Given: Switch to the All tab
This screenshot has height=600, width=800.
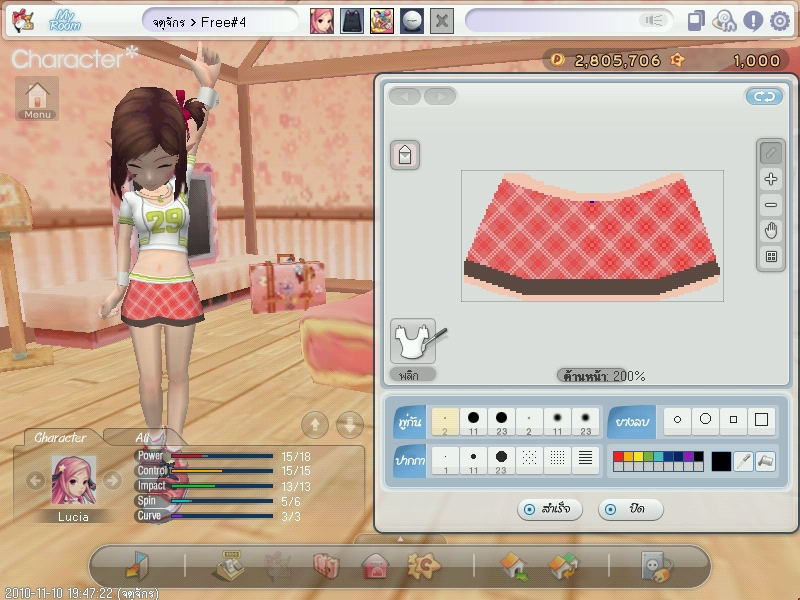Looking at the screenshot, I should tap(142, 438).
